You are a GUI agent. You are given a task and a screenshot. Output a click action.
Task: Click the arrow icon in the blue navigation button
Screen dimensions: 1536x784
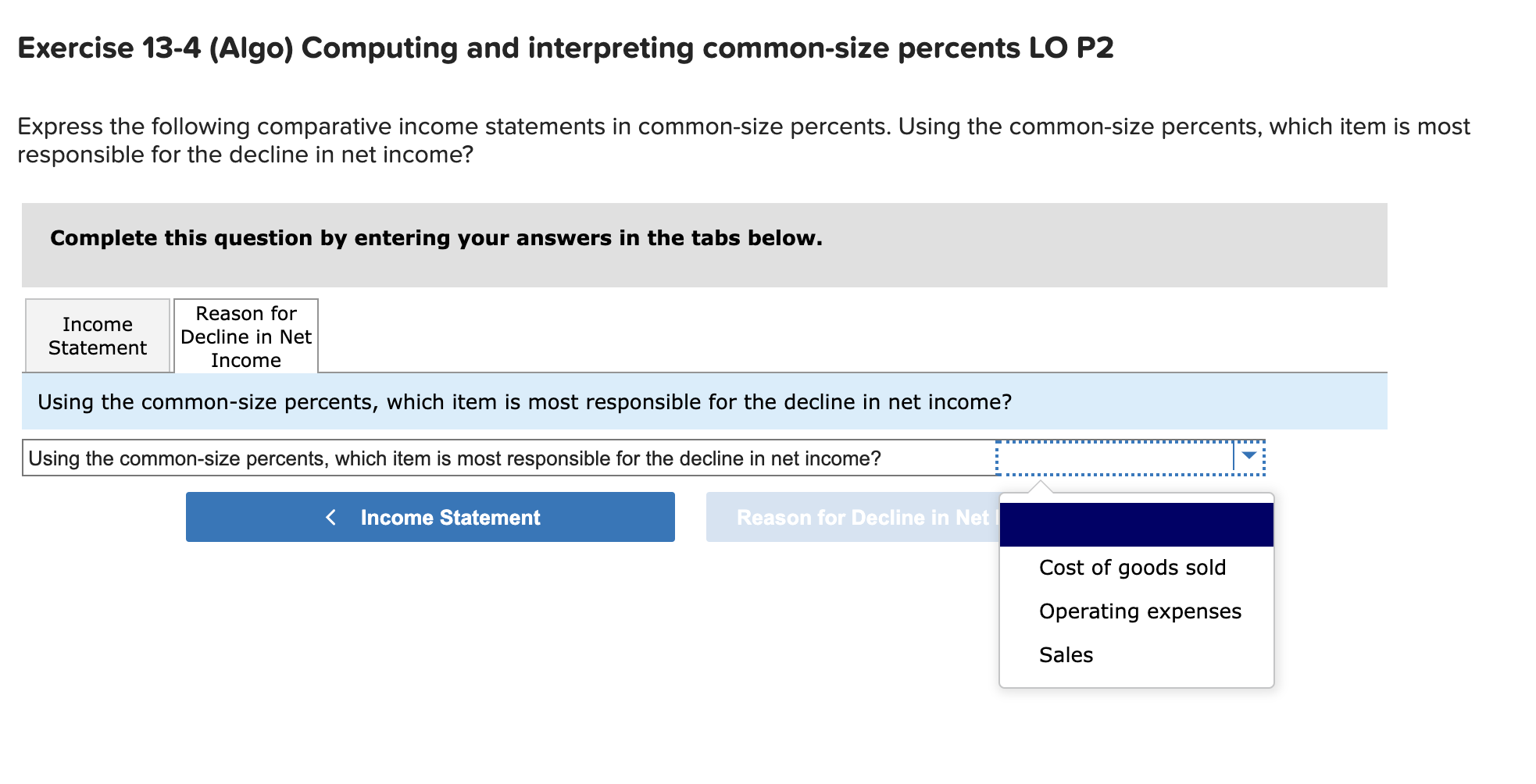331,516
